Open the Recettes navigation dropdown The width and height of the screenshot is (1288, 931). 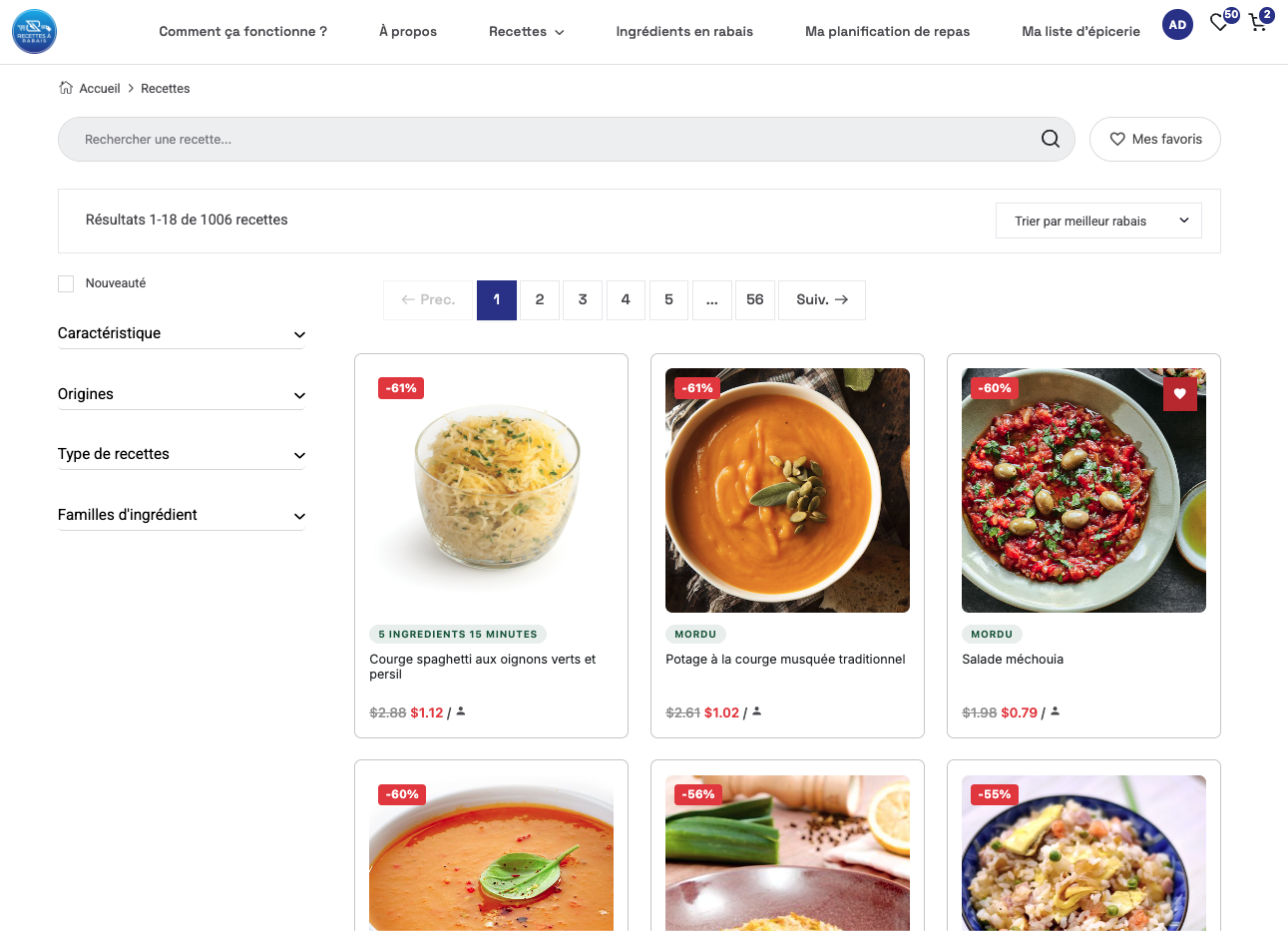[526, 31]
